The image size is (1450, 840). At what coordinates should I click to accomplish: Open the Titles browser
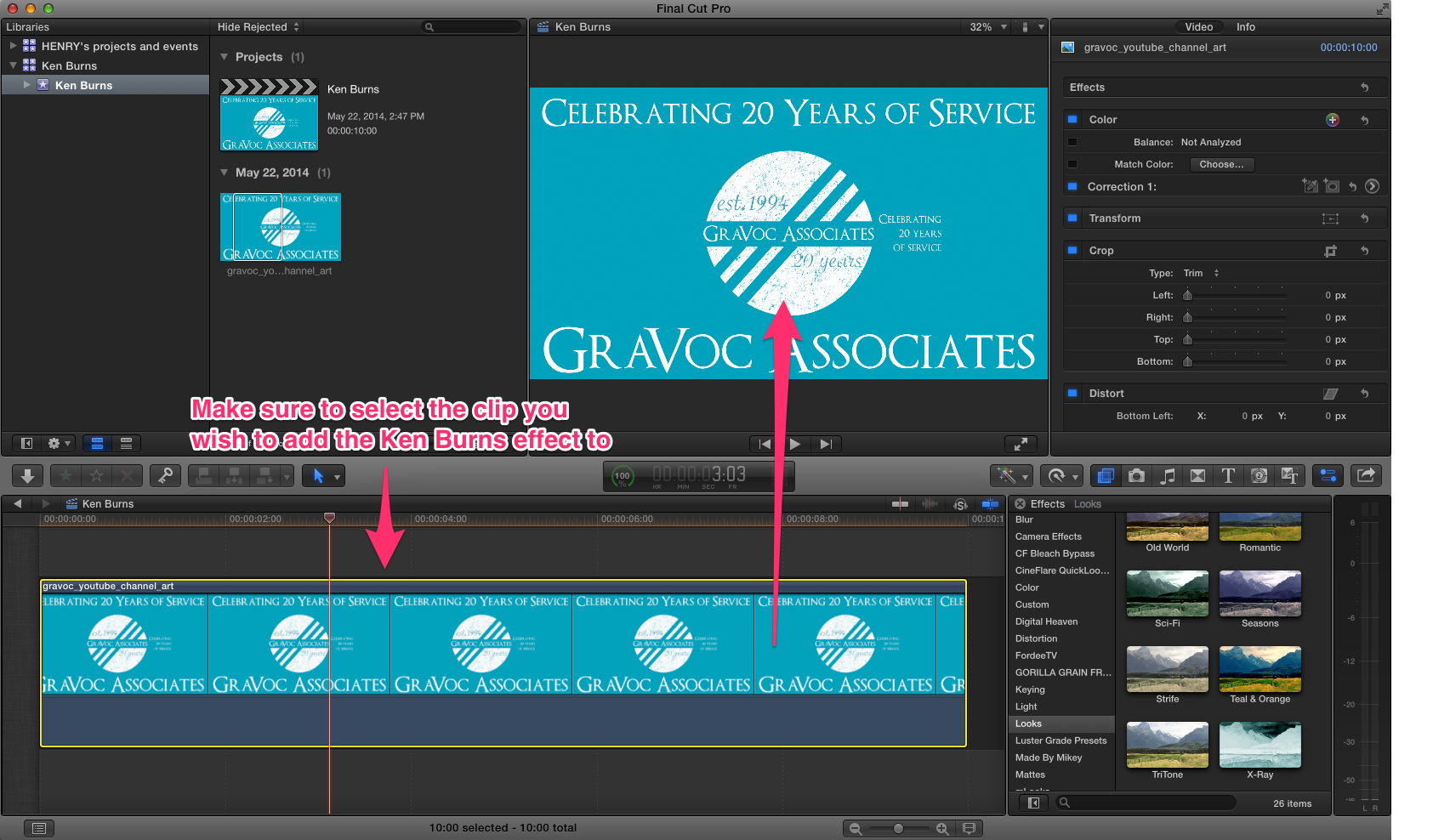(x=1228, y=475)
